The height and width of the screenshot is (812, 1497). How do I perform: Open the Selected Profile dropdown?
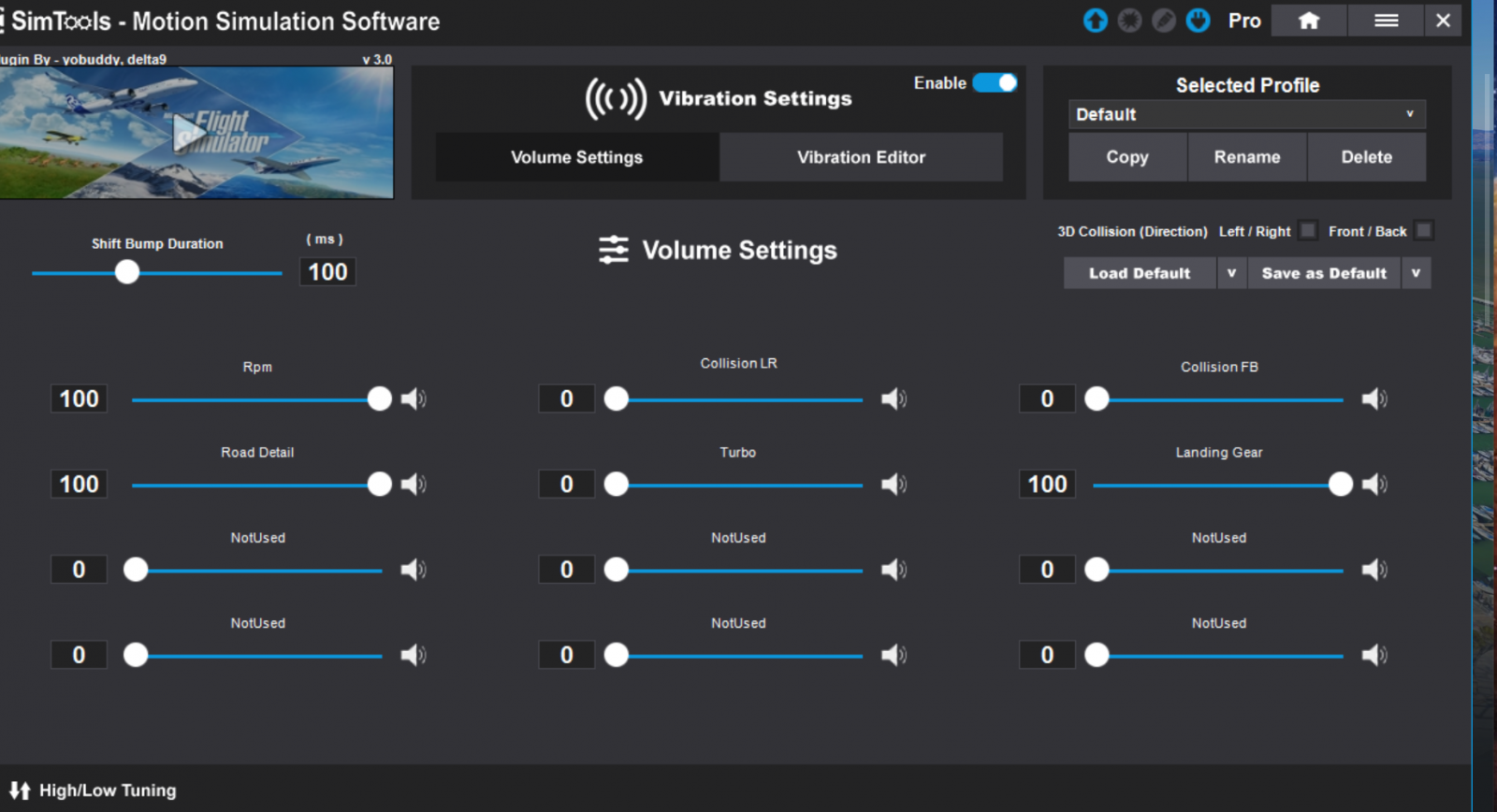tap(1246, 114)
